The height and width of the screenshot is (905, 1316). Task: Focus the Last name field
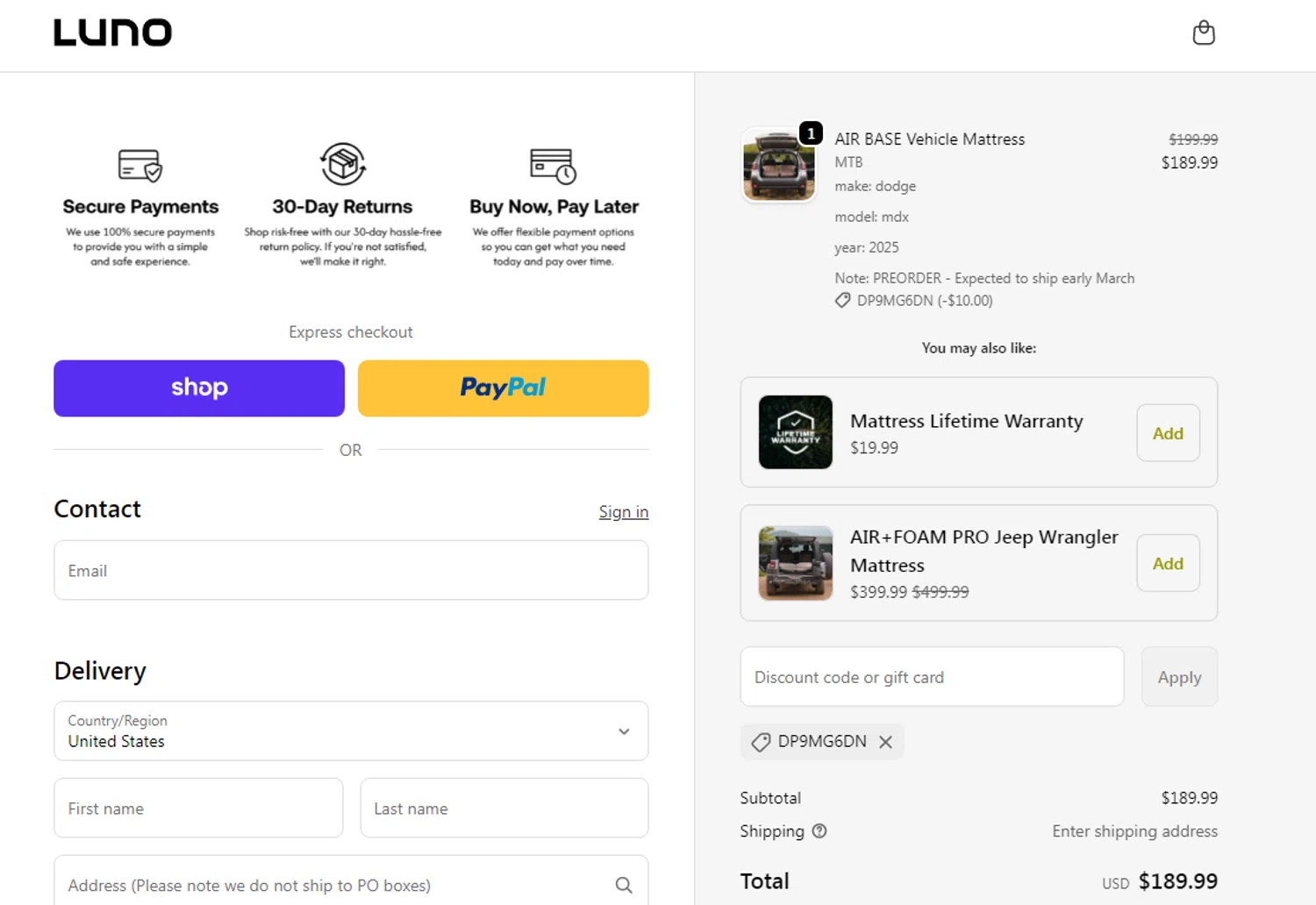point(504,809)
